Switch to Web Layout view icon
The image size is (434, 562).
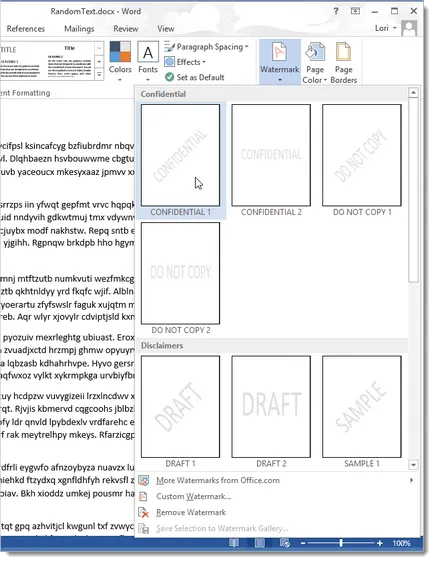click(285, 543)
